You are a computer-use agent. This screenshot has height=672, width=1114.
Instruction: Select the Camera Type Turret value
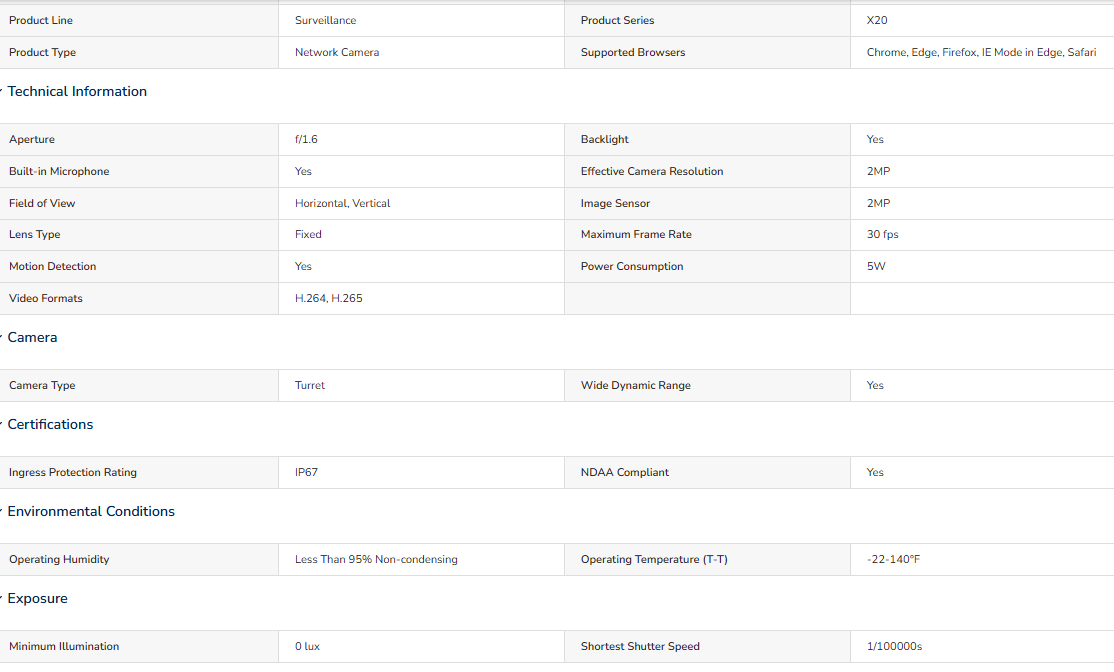tap(310, 386)
